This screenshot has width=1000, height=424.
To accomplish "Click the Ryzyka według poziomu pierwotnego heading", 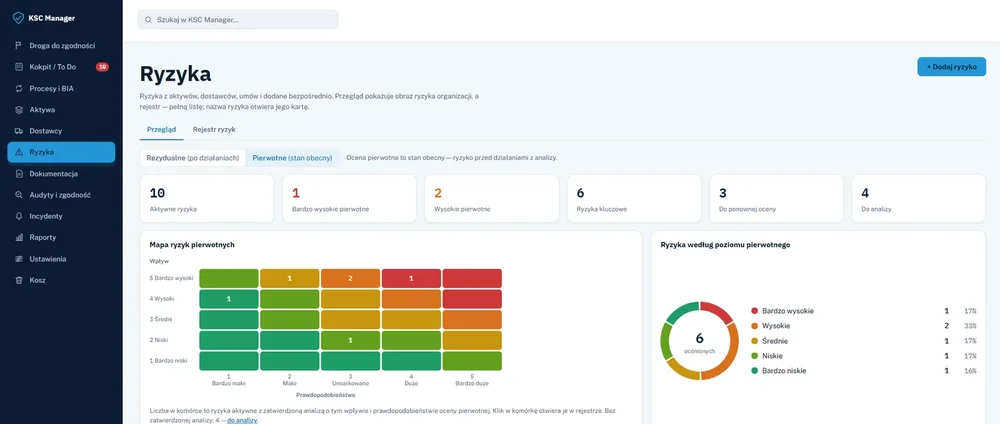I will [x=726, y=244].
